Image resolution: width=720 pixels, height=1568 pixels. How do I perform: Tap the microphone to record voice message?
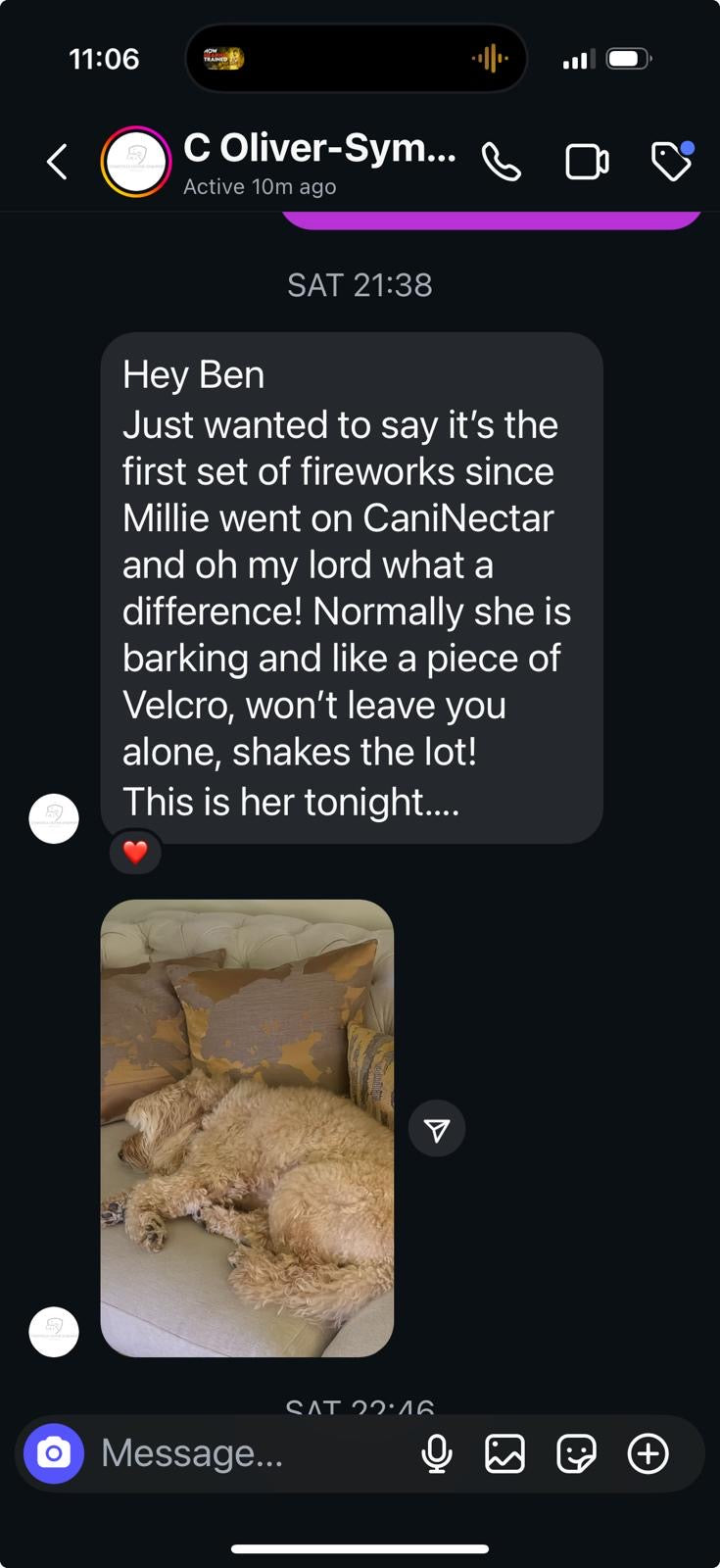(437, 1453)
